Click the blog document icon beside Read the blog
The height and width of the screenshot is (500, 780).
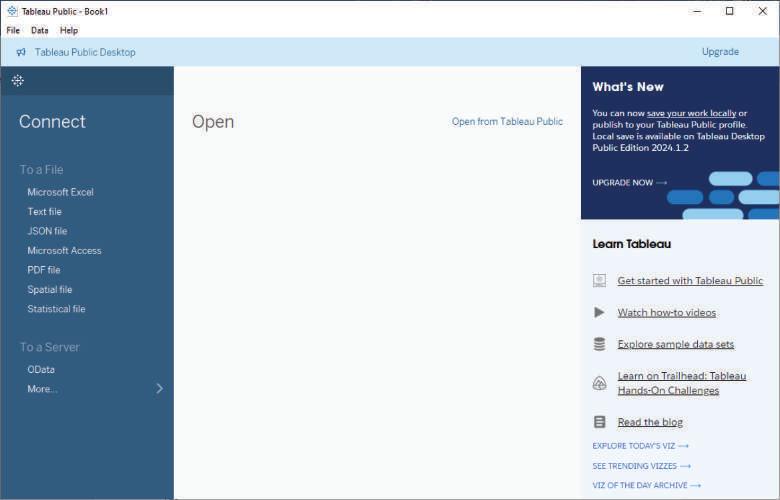(599, 422)
